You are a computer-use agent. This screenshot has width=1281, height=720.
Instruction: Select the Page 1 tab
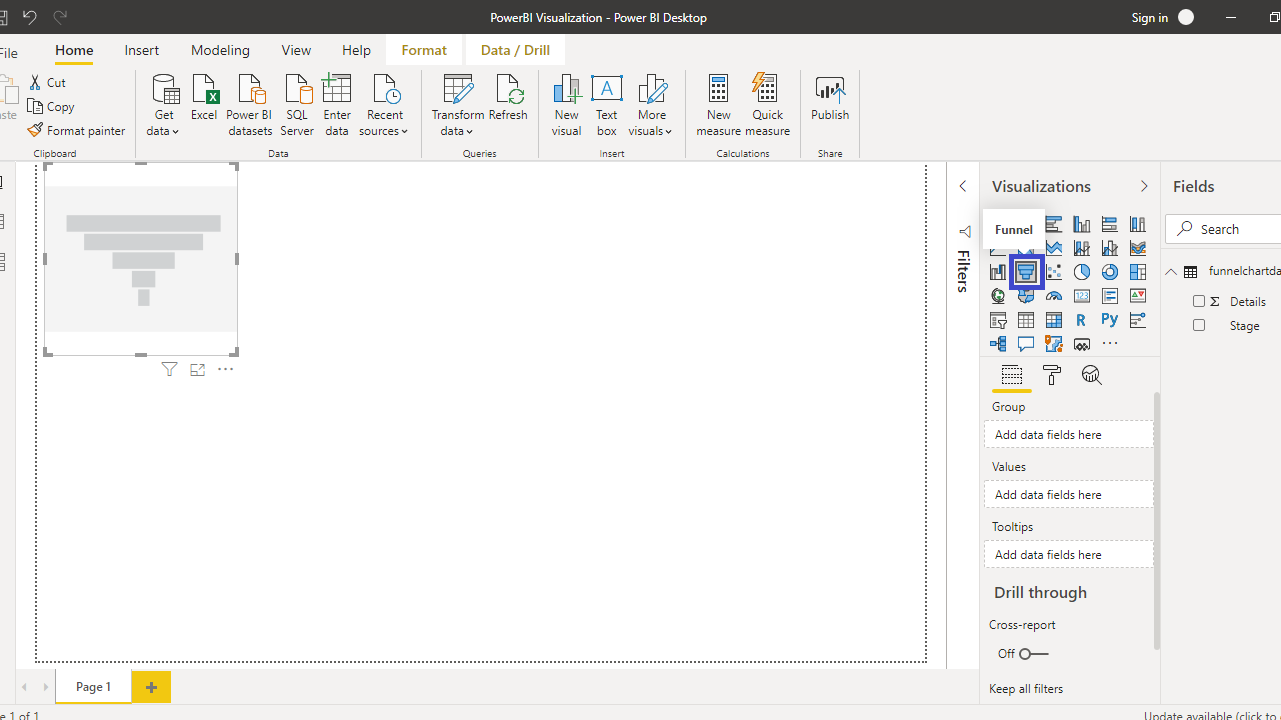point(93,687)
